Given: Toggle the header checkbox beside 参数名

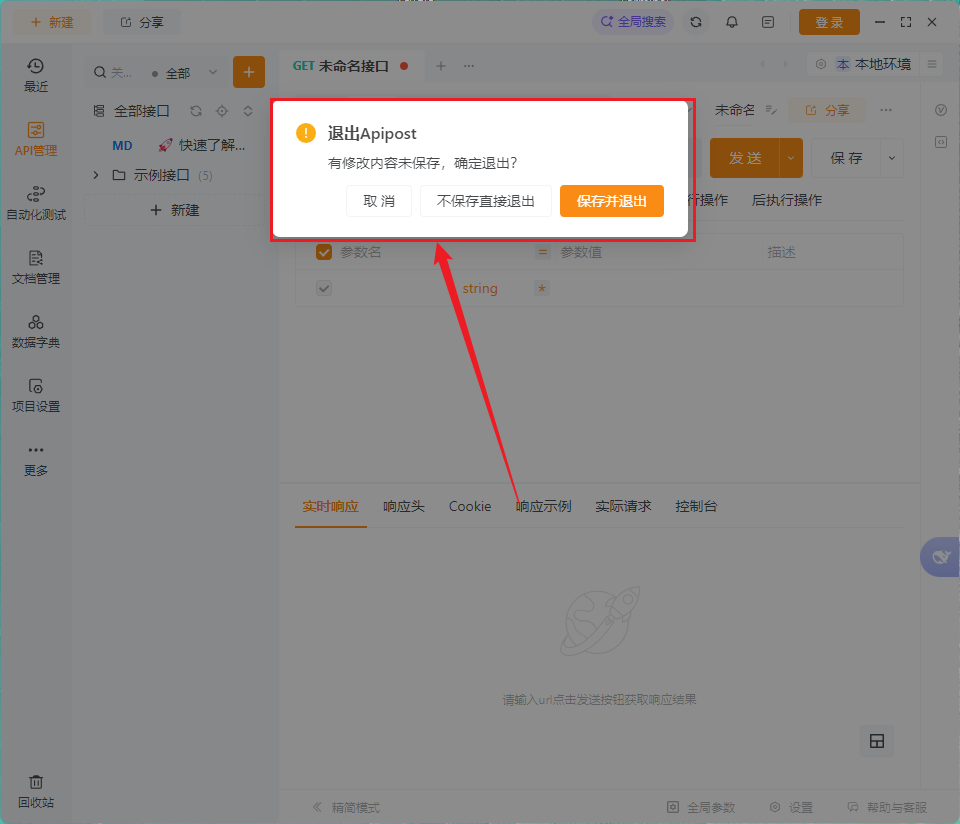Looking at the screenshot, I should pos(324,252).
